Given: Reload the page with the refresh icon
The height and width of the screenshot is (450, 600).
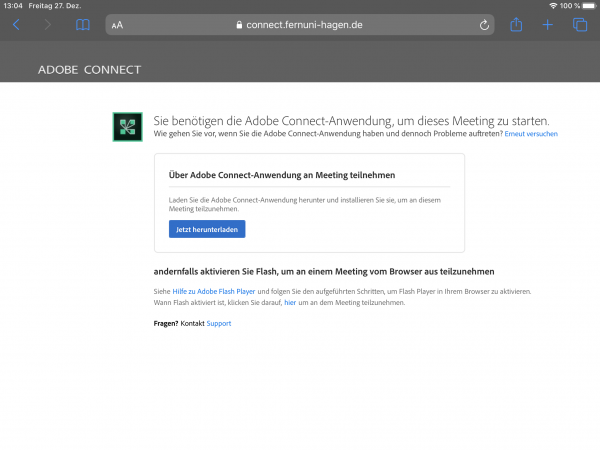Looking at the screenshot, I should pyautogui.click(x=485, y=25).
